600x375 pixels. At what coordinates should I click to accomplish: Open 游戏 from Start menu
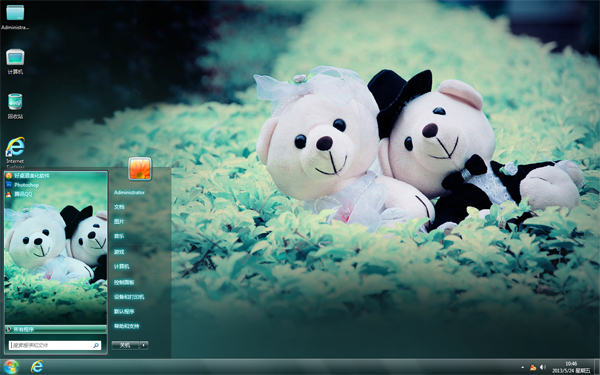119,252
